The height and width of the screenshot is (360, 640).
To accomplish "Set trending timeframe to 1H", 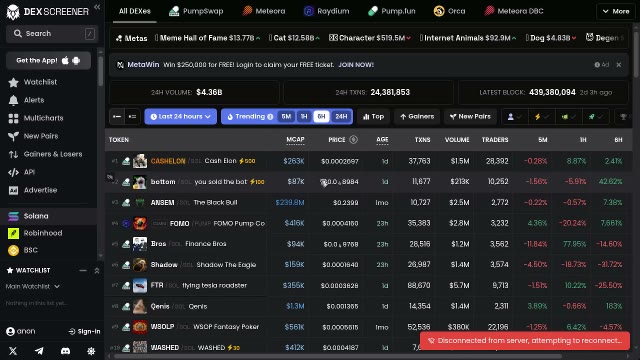I will coord(304,117).
